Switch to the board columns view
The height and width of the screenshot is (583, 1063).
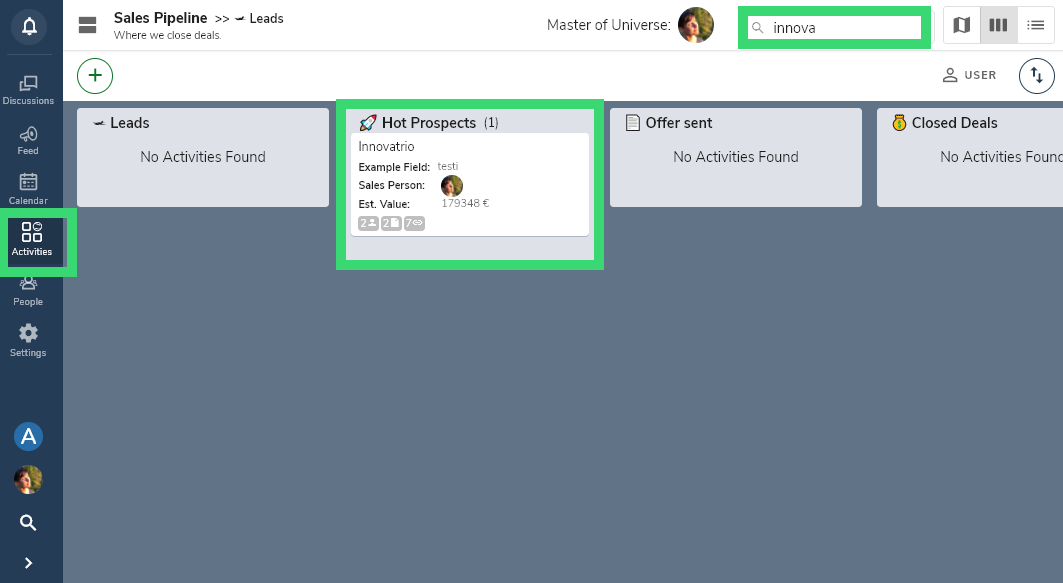click(x=998, y=26)
